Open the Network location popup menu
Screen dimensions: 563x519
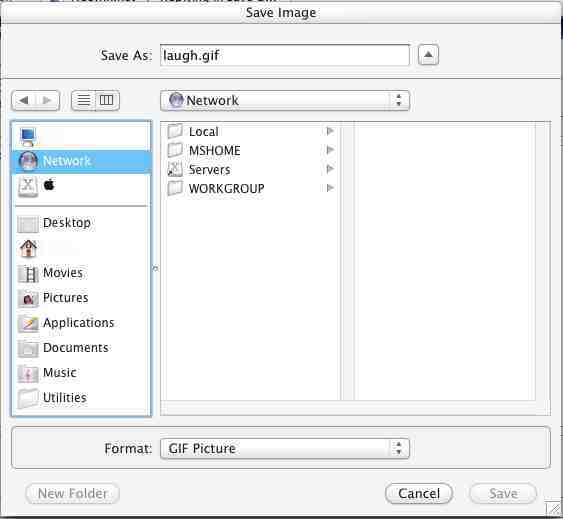click(285, 100)
